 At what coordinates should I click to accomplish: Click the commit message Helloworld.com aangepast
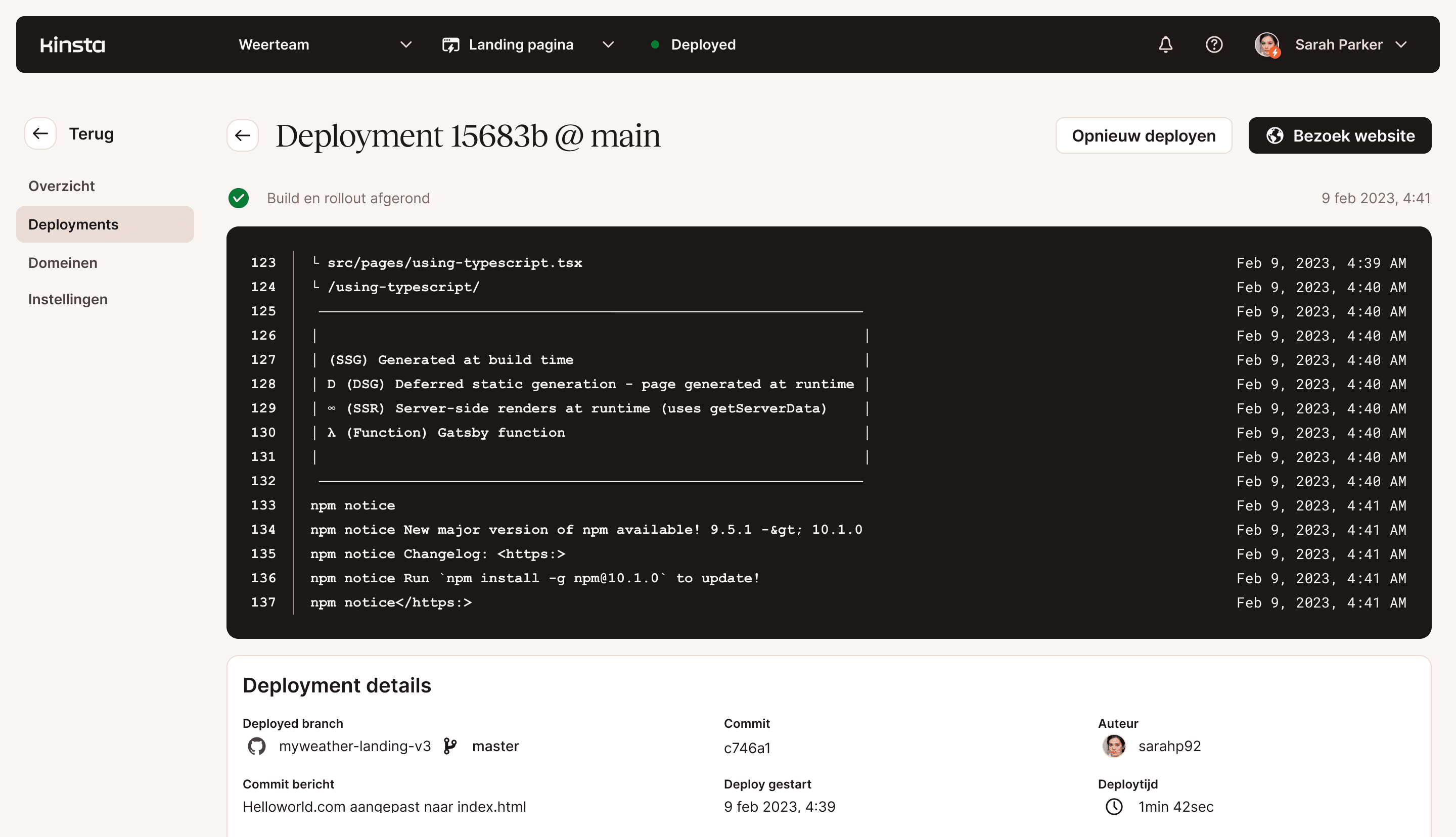[384, 807]
